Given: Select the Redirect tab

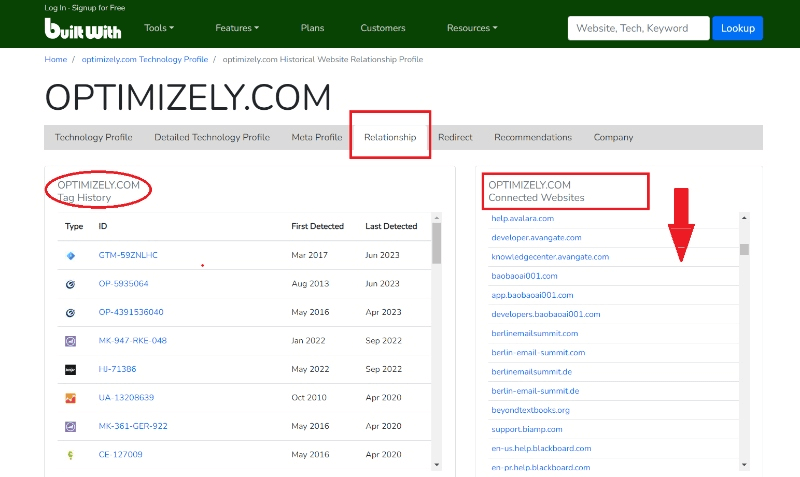Looking at the screenshot, I should click(455, 137).
